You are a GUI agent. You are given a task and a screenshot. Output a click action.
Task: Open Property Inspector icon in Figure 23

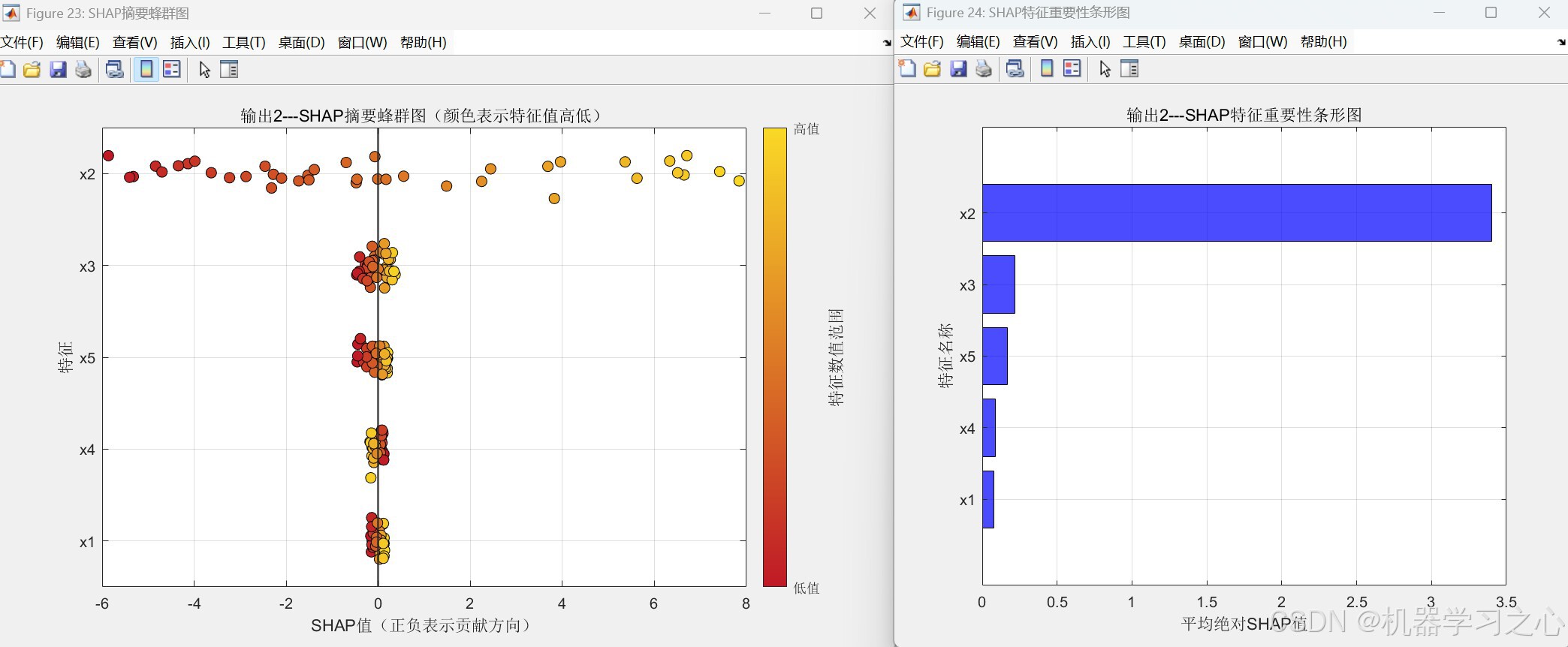(x=229, y=70)
